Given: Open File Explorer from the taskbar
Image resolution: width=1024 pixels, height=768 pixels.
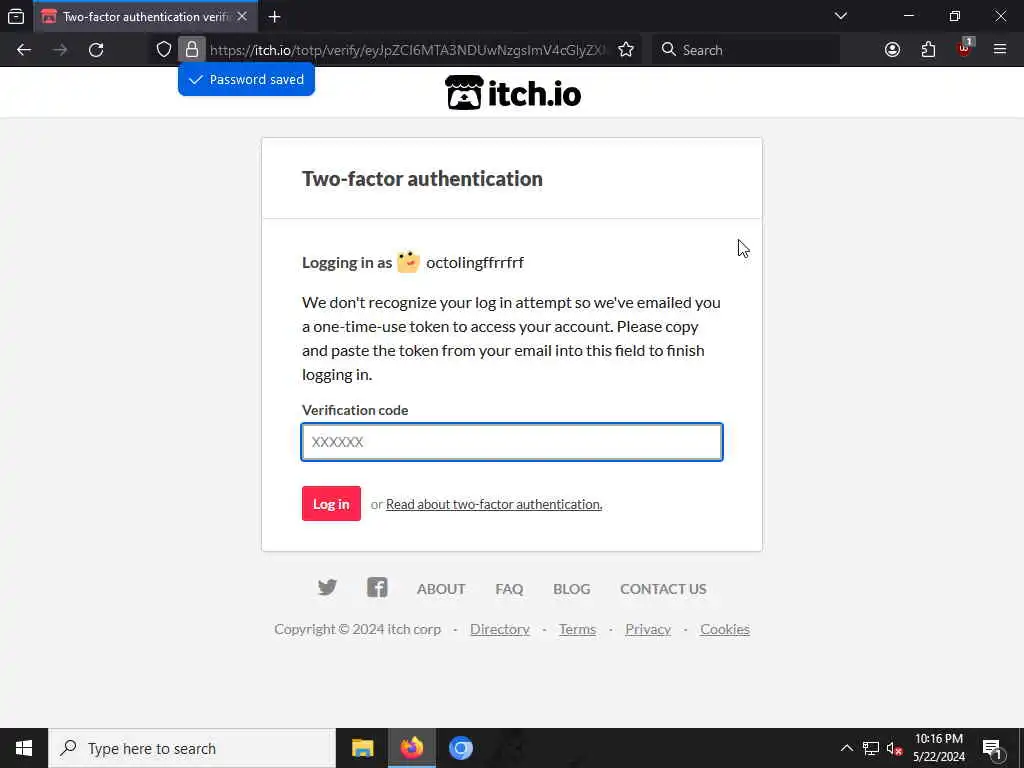Looking at the screenshot, I should [362, 748].
